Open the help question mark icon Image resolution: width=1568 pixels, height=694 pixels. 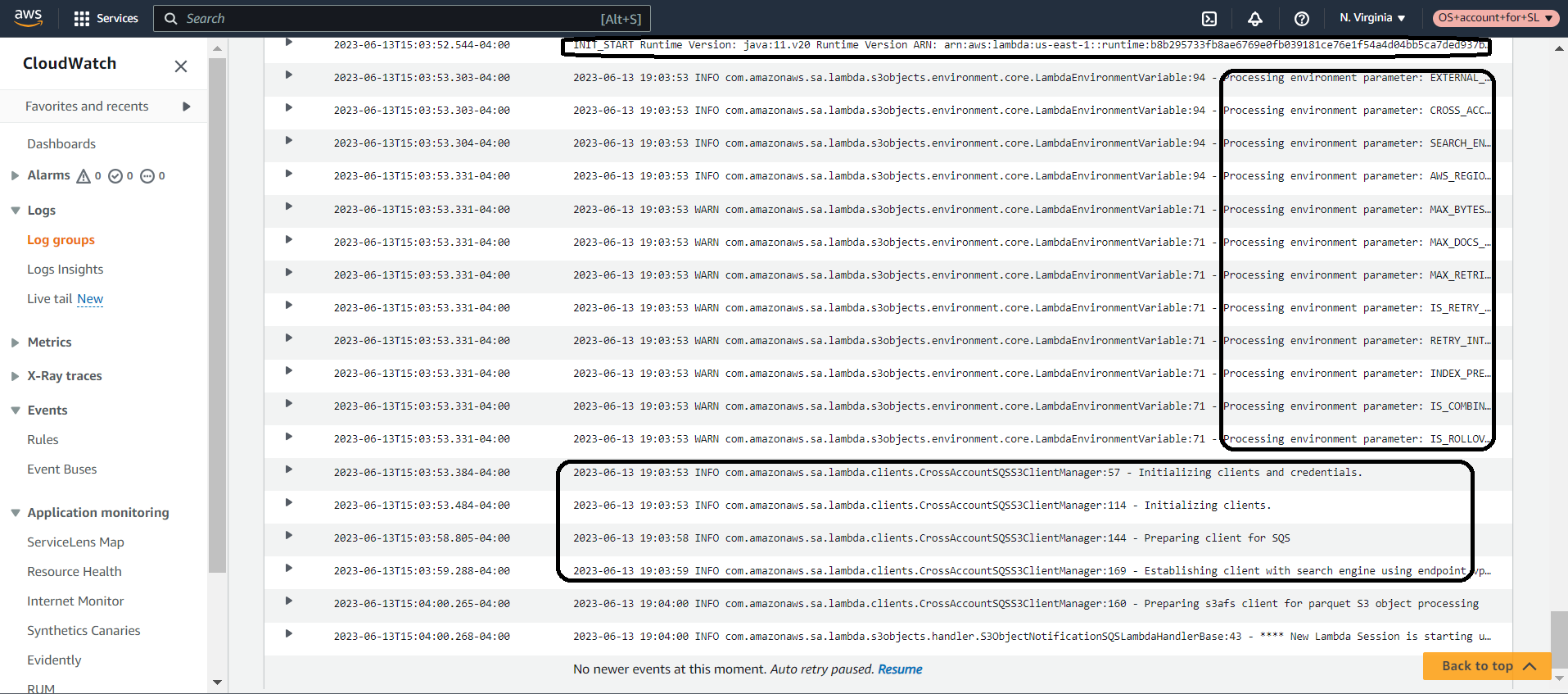tap(1302, 18)
